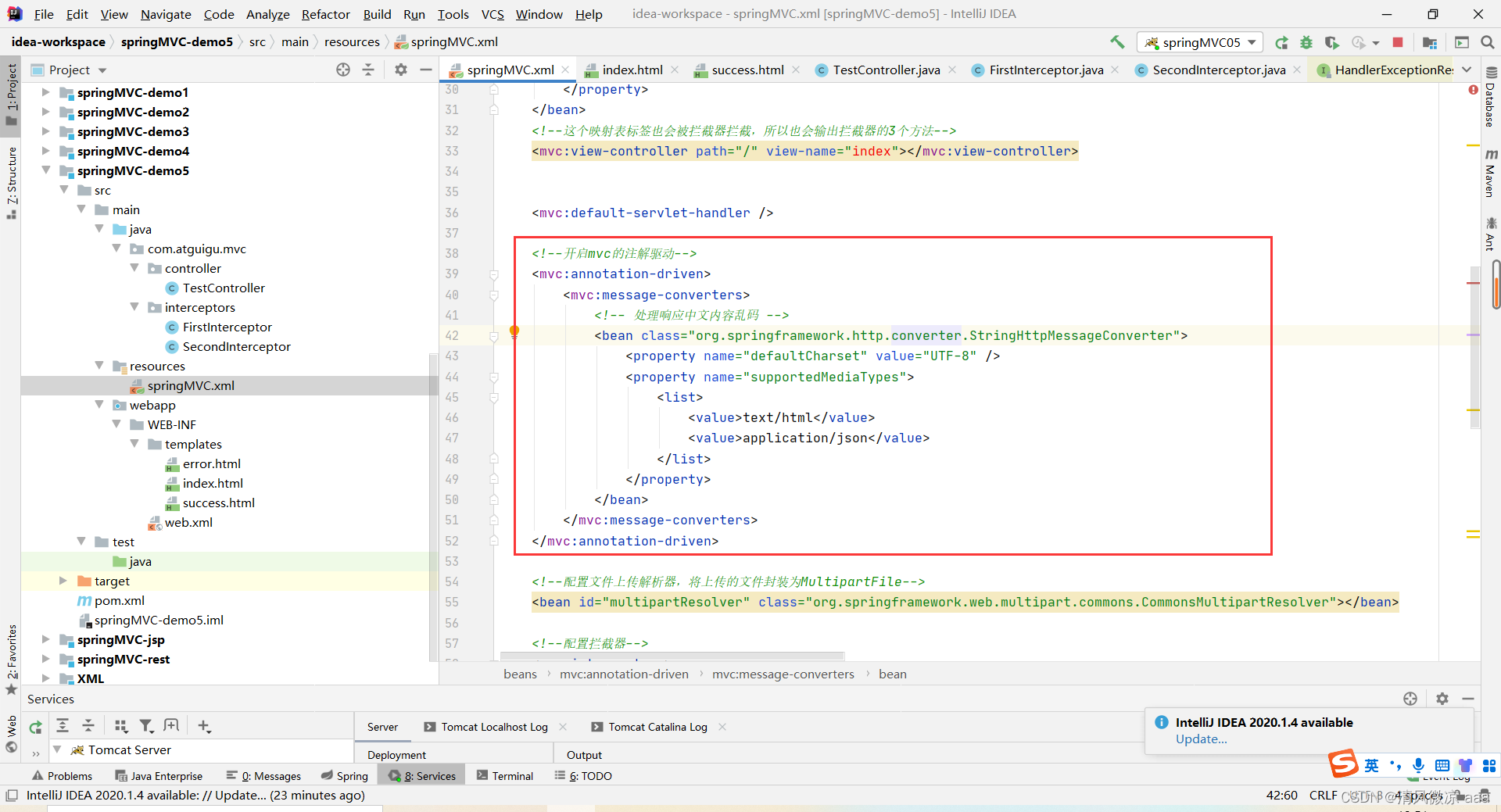Open Terminal tool window

pos(505,776)
